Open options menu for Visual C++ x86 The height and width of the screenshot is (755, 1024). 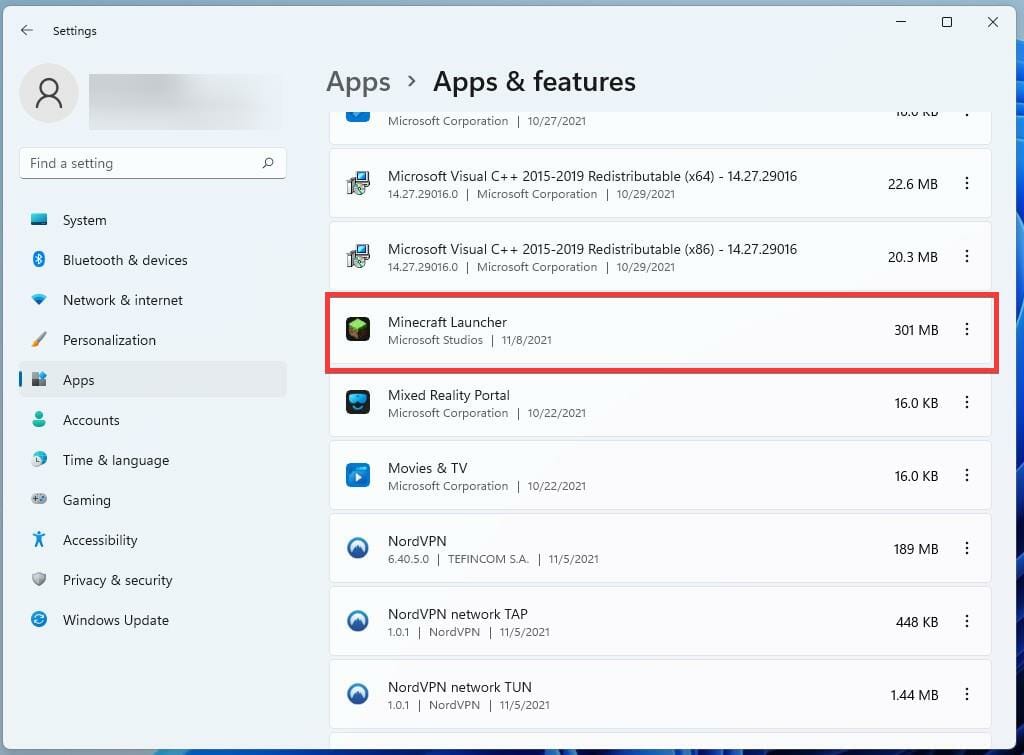[967, 257]
